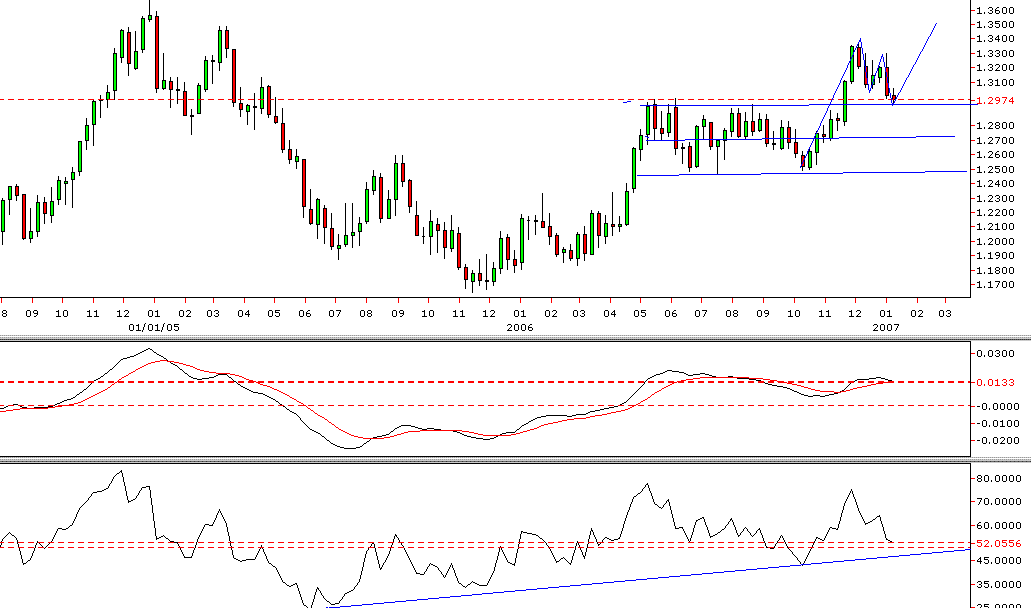Click the 1.3500 price axis label
The height and width of the screenshot is (608, 1031).
(x=995, y=25)
